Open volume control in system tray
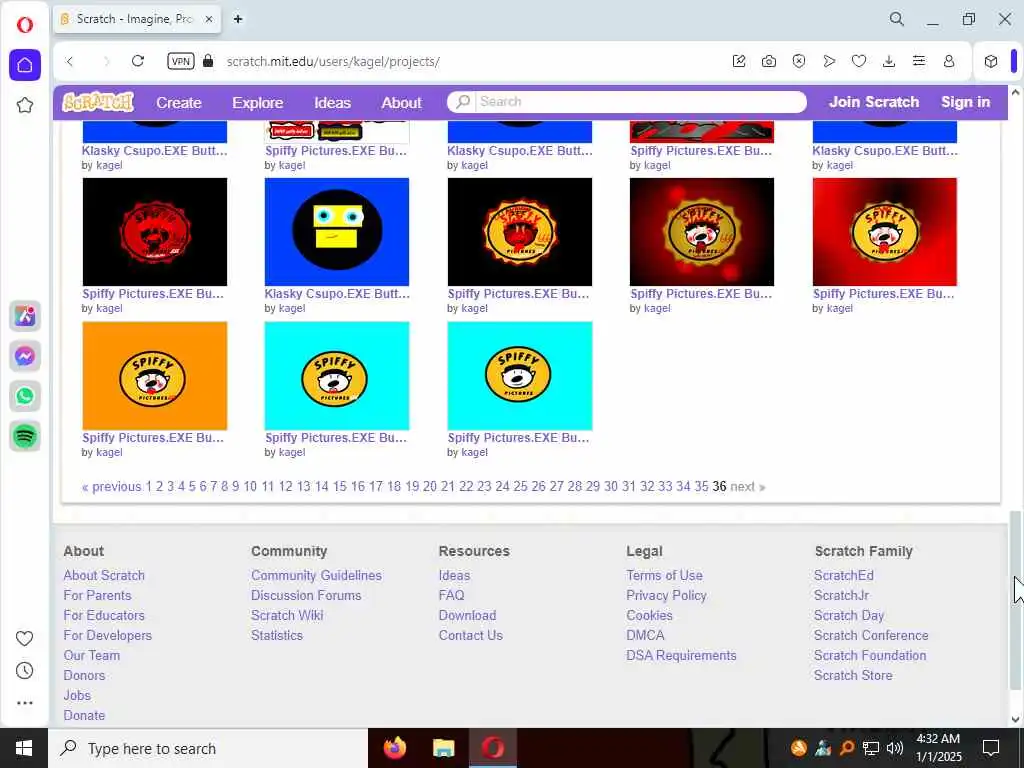The image size is (1024, 768). [895, 748]
